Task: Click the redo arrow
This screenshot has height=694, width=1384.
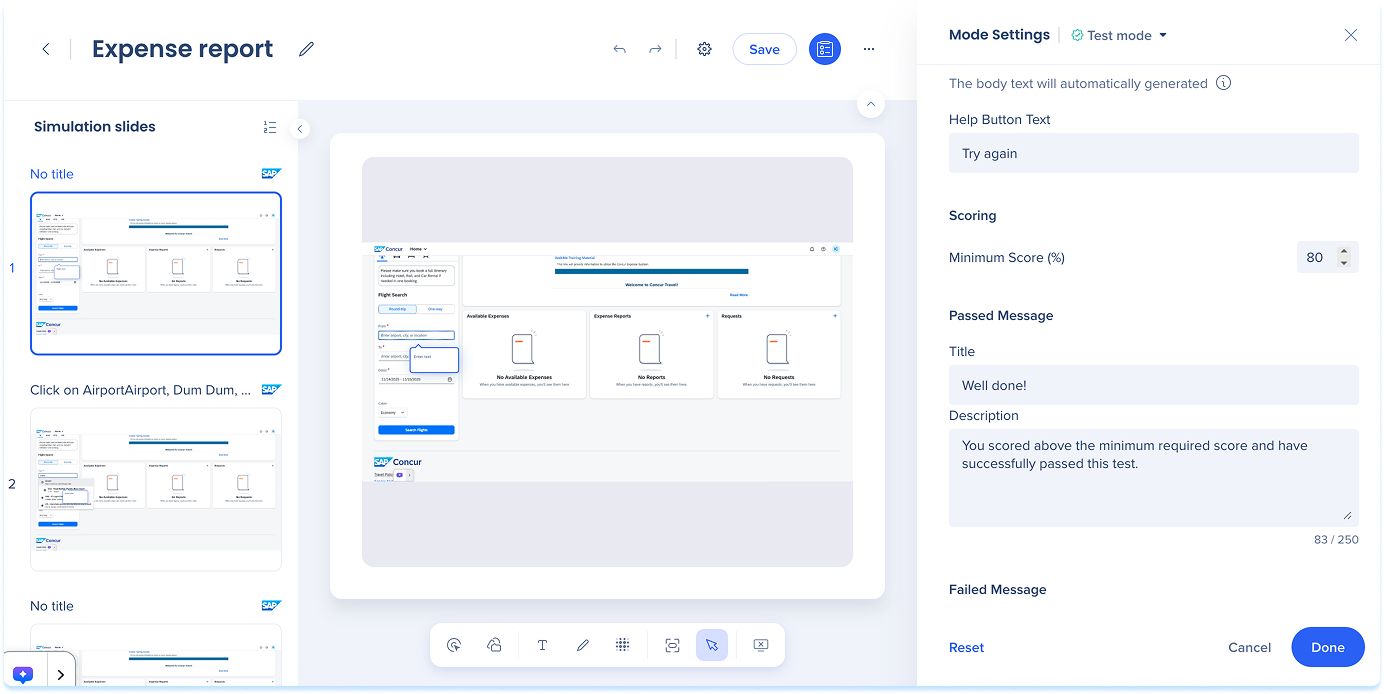Action: click(655, 49)
